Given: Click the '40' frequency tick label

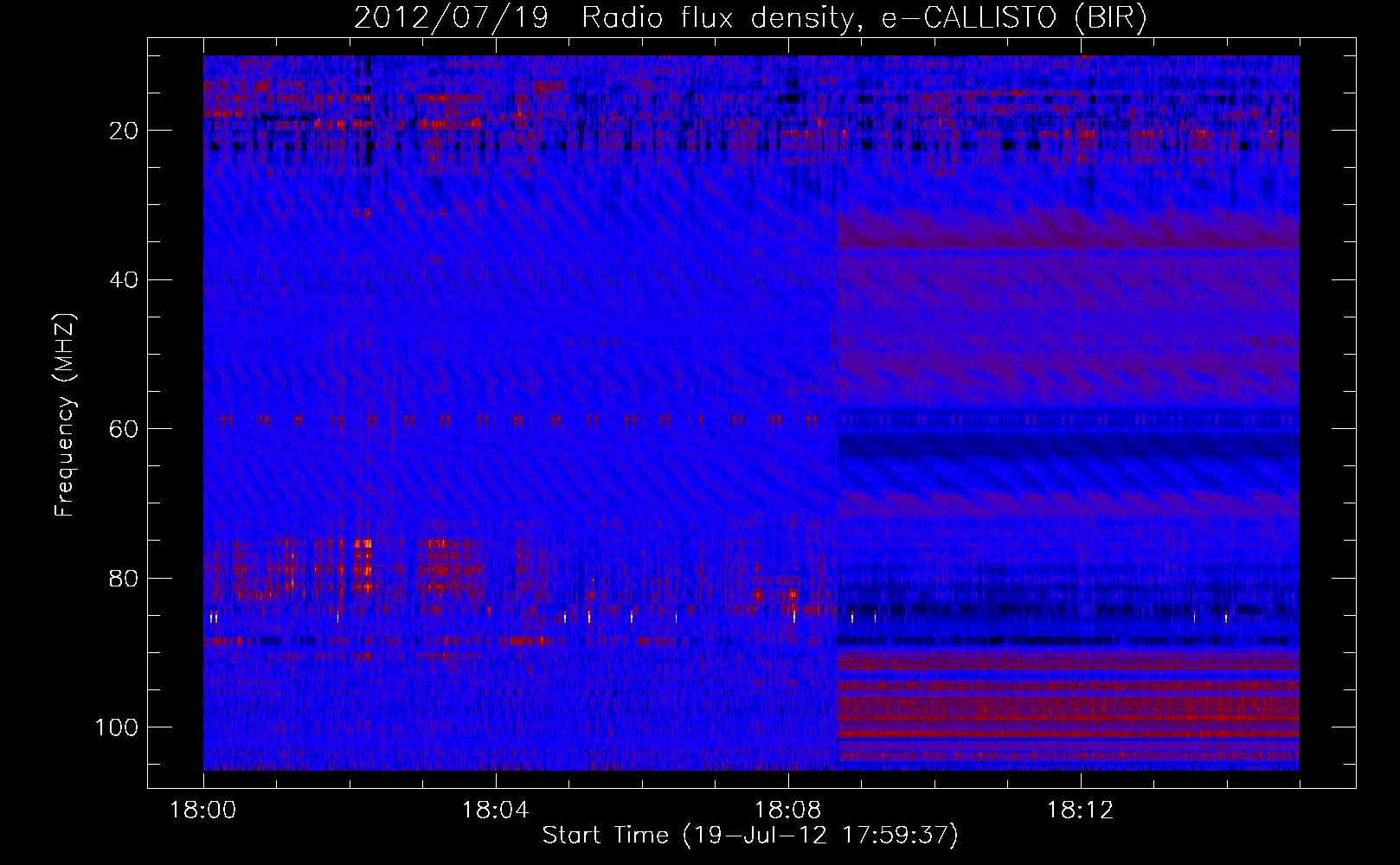Looking at the screenshot, I should click(121, 279).
